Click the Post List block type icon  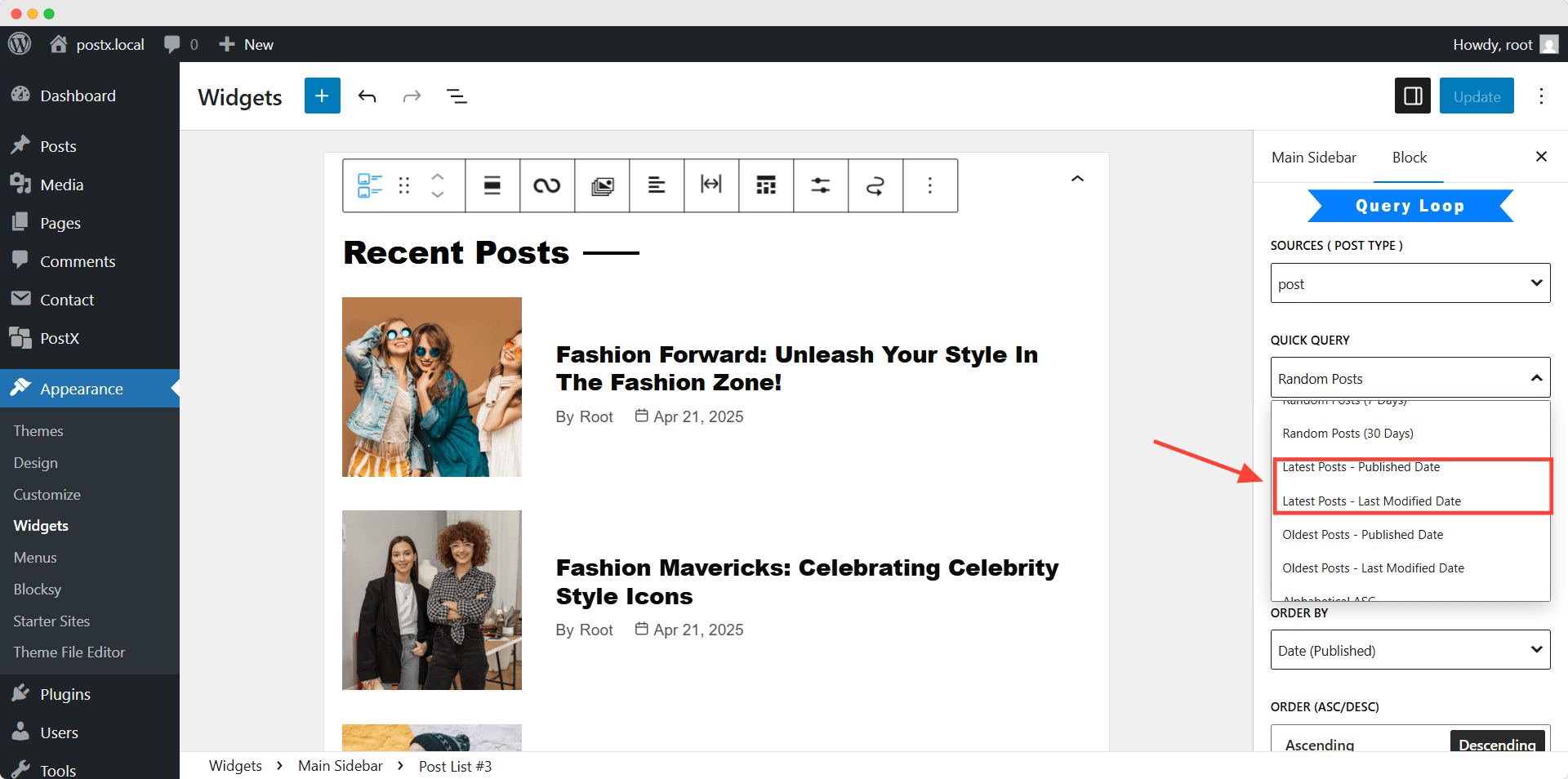(x=370, y=185)
